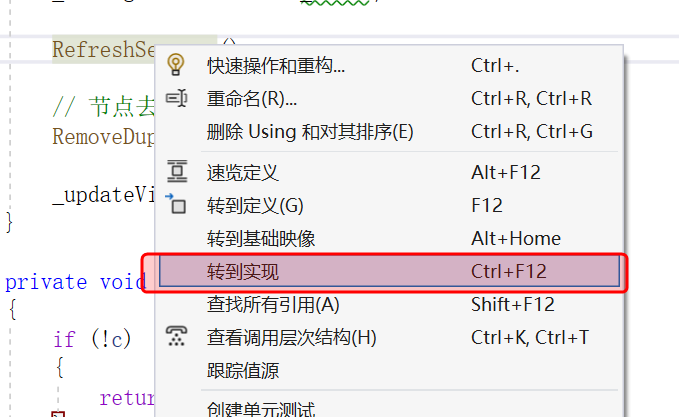Click the peek definition icon
This screenshot has width=679, height=417.
(x=177, y=171)
